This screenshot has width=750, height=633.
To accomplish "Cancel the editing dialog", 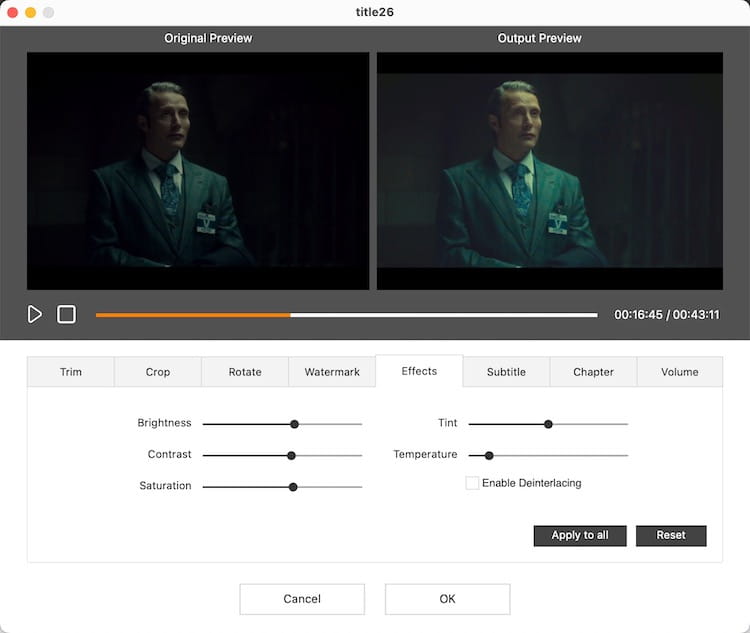I will [302, 599].
